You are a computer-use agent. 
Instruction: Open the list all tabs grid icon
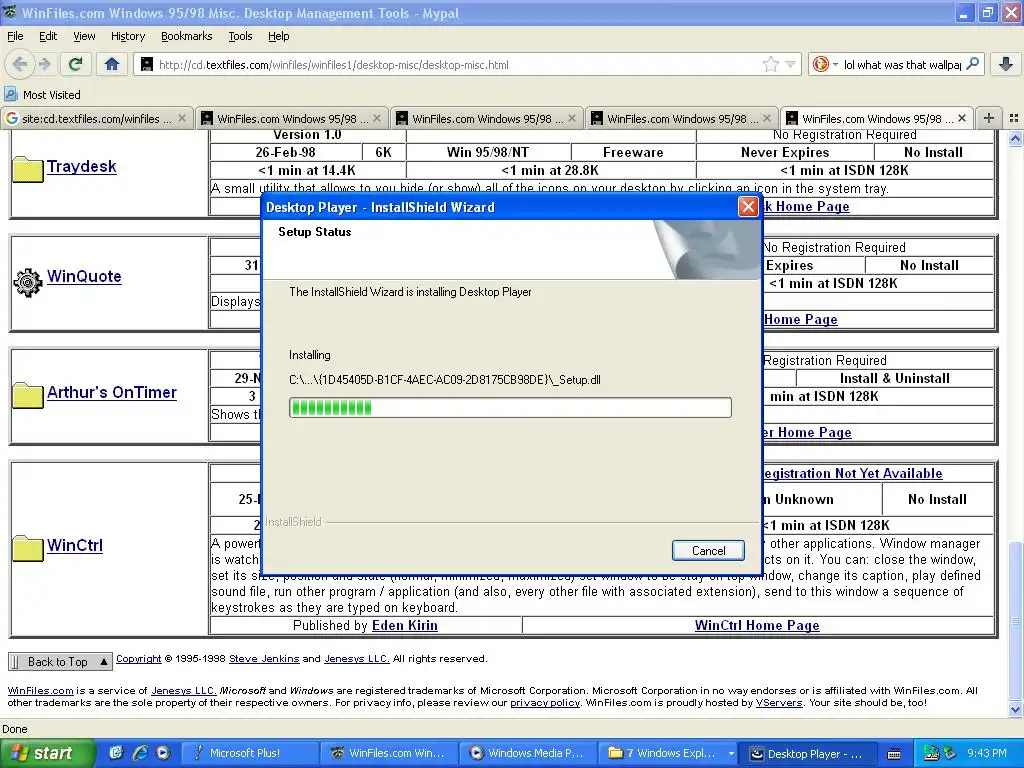(x=1014, y=118)
